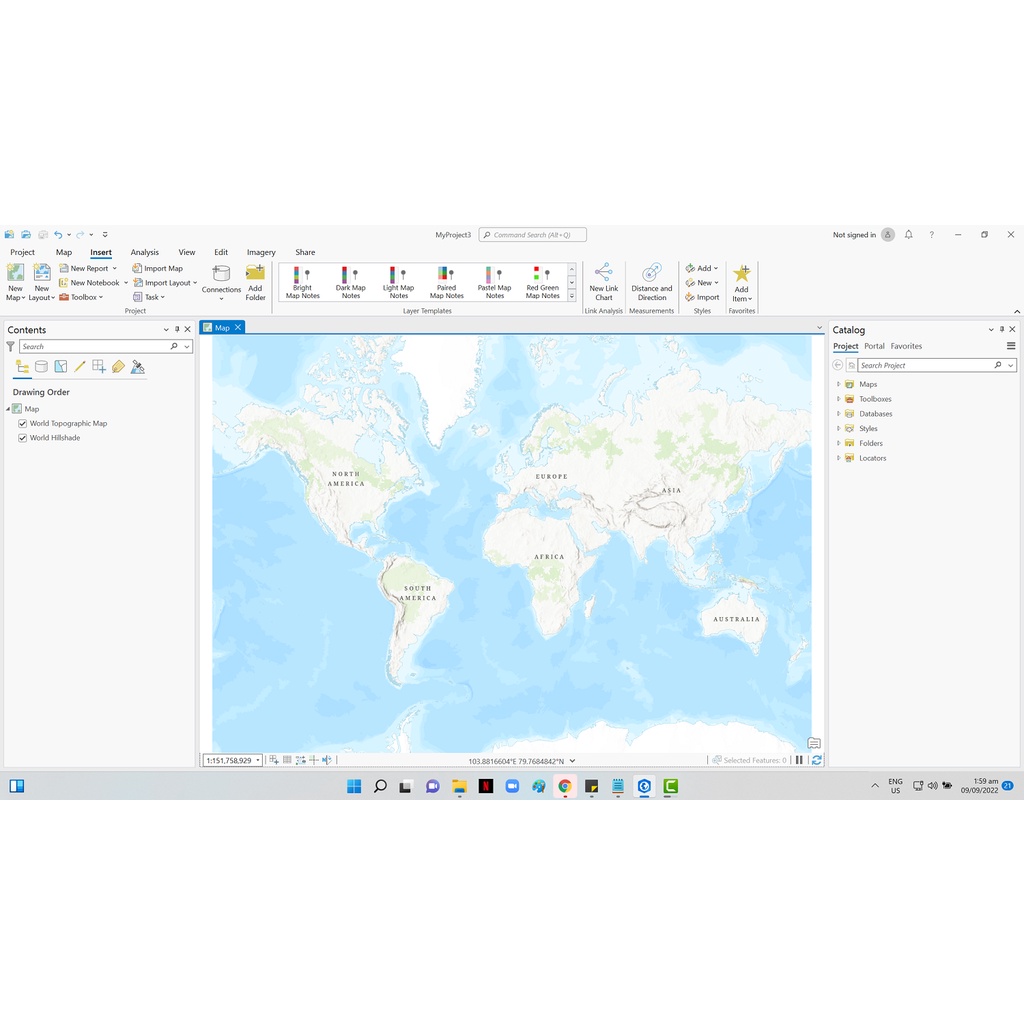Screen dimensions: 1024x1024
Task: Expand the Toolboxes catalog item
Action: (x=838, y=399)
